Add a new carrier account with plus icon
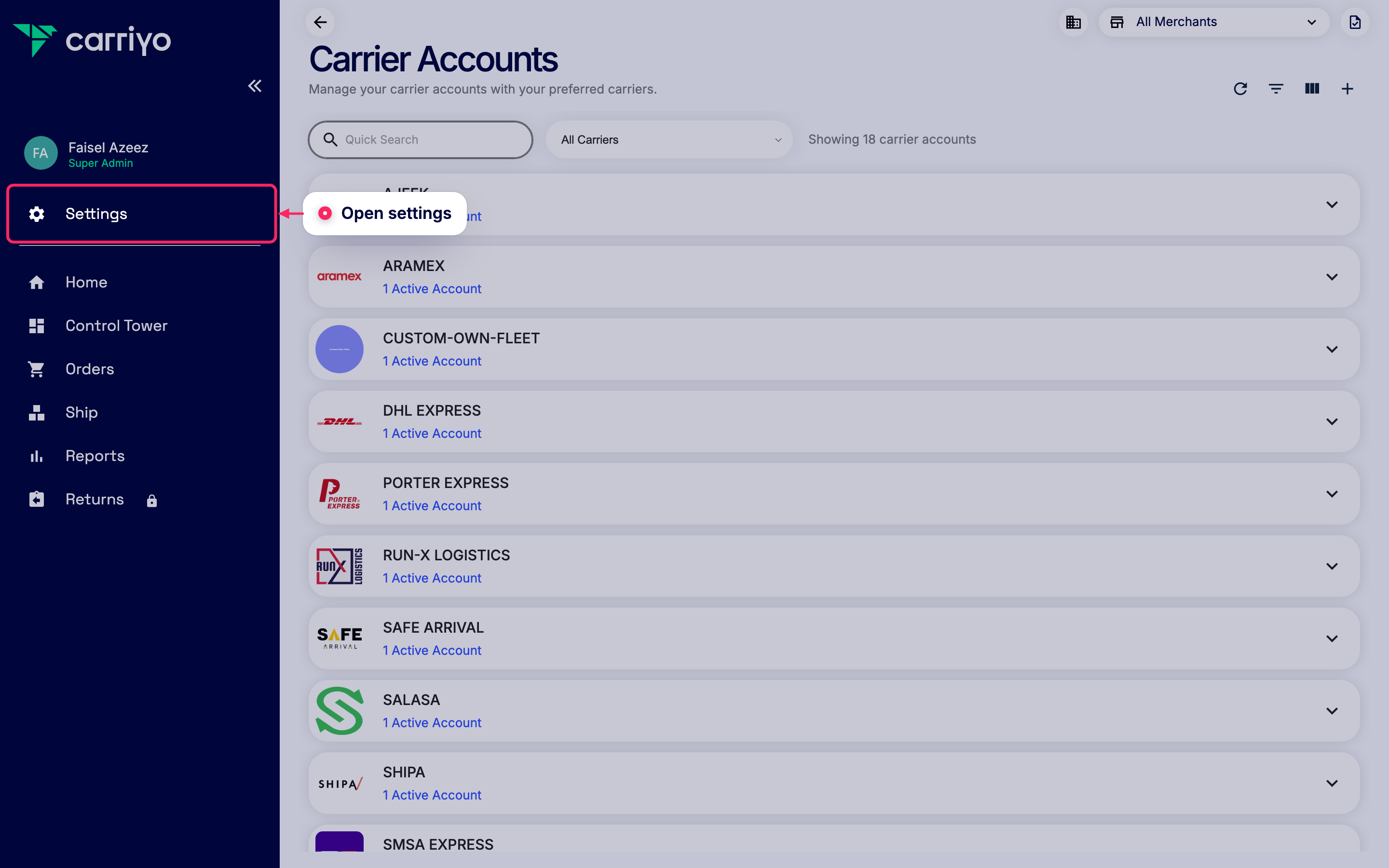 [1348, 89]
